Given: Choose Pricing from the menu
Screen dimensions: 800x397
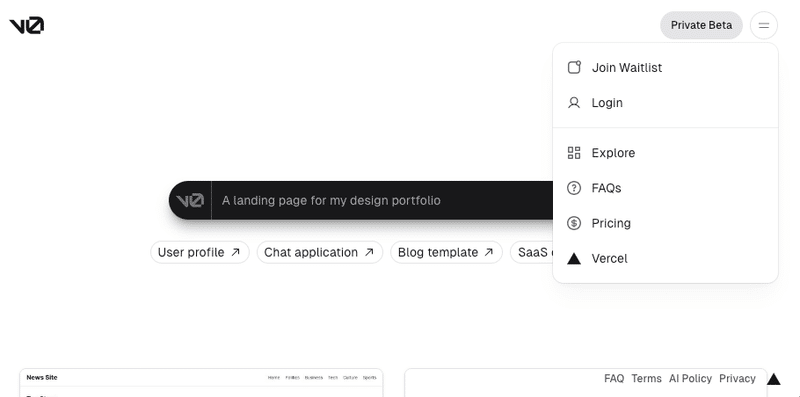Looking at the screenshot, I should click(665, 224).
